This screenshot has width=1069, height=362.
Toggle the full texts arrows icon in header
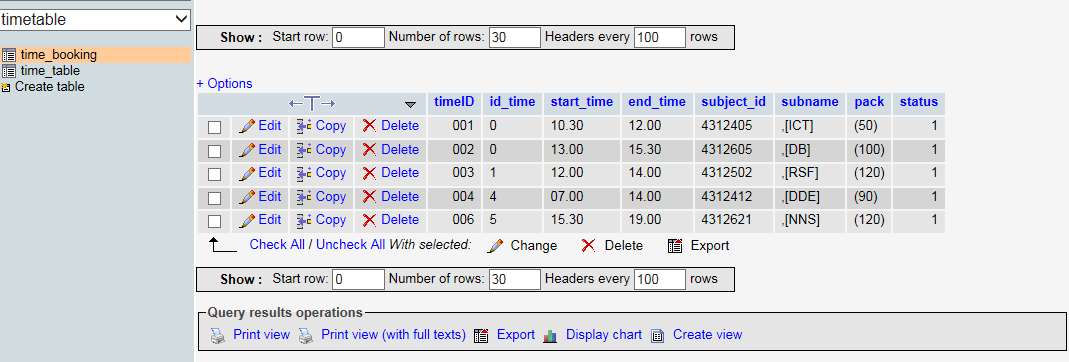(312, 104)
